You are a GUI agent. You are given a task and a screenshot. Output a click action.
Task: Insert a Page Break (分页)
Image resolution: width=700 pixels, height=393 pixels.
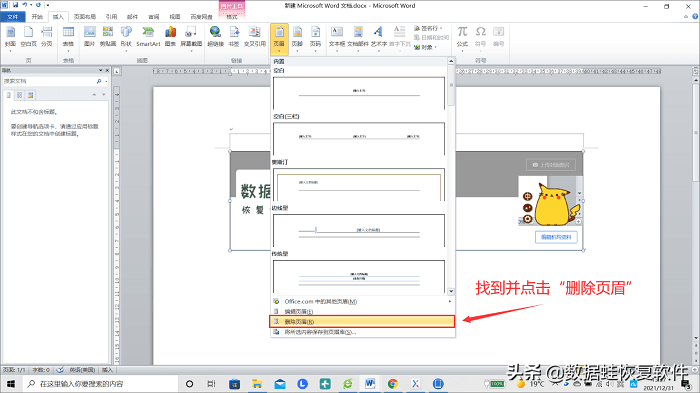[46, 37]
